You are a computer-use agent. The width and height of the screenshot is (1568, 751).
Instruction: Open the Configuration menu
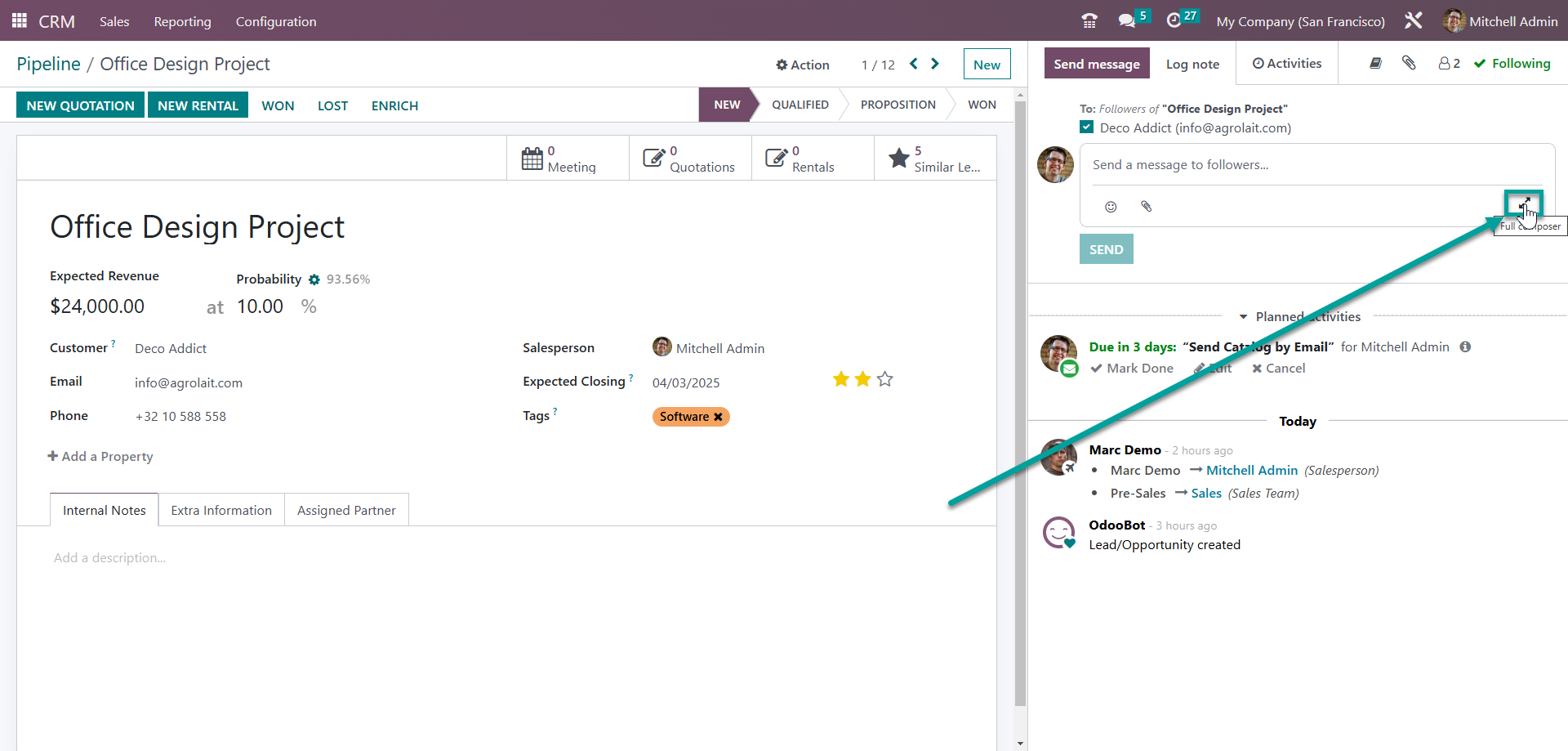[x=276, y=21]
